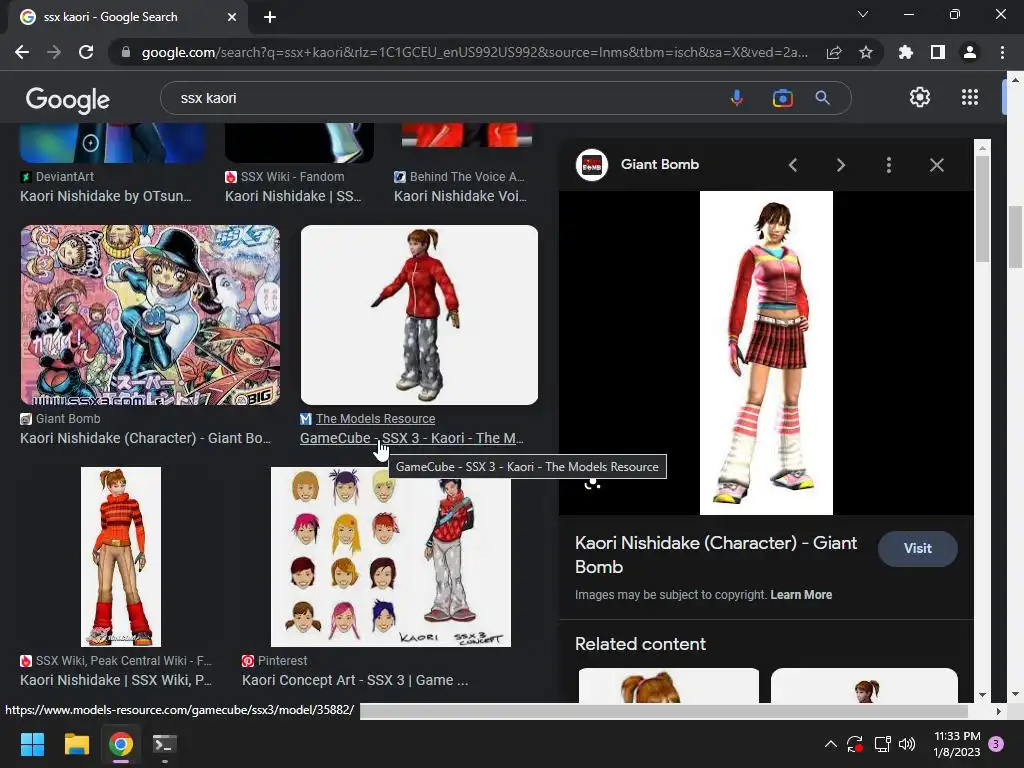Open preview panel more options menu
The height and width of the screenshot is (768, 1024).
889,165
